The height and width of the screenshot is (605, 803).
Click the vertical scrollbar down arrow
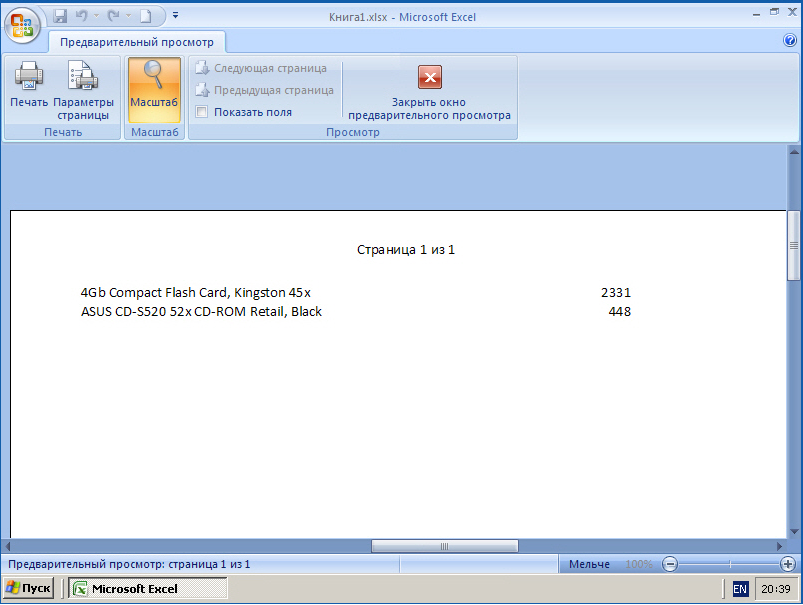coord(794,531)
